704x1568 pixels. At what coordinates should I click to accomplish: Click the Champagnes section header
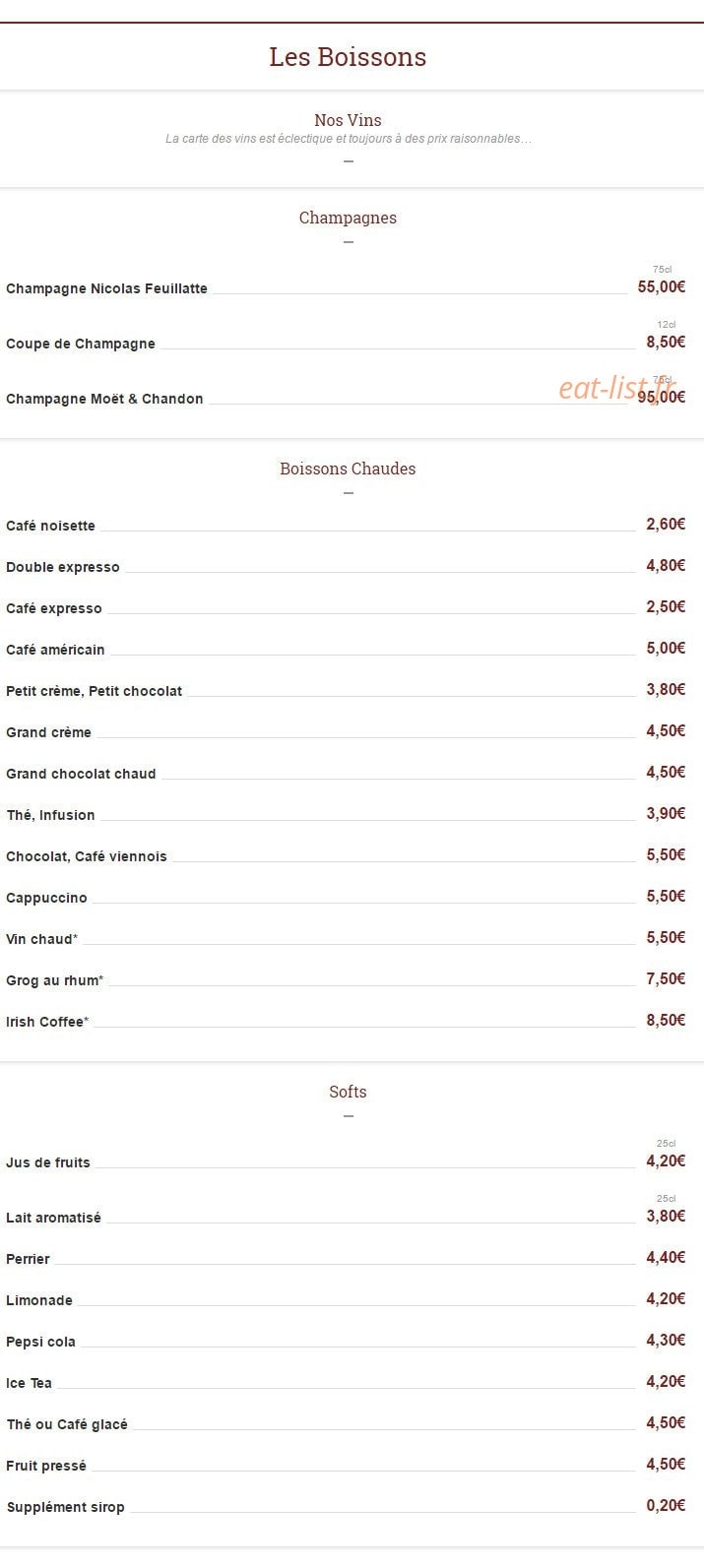point(348,218)
